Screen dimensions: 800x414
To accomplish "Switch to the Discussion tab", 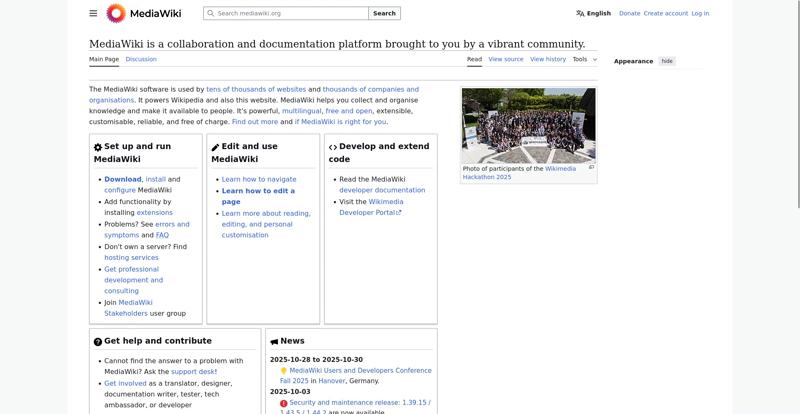I will click(141, 59).
